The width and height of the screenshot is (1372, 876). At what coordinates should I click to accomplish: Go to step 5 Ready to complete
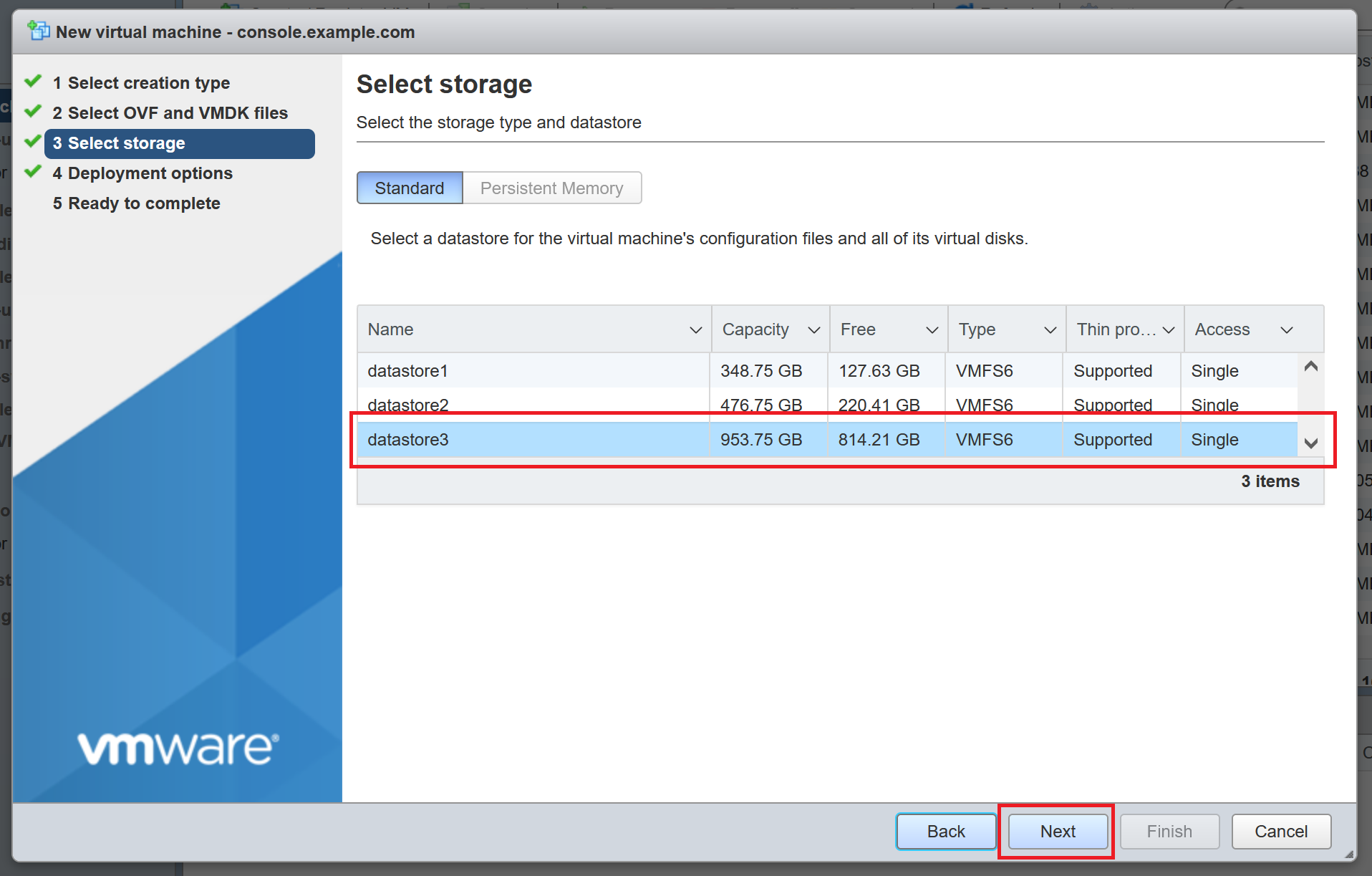(x=136, y=203)
